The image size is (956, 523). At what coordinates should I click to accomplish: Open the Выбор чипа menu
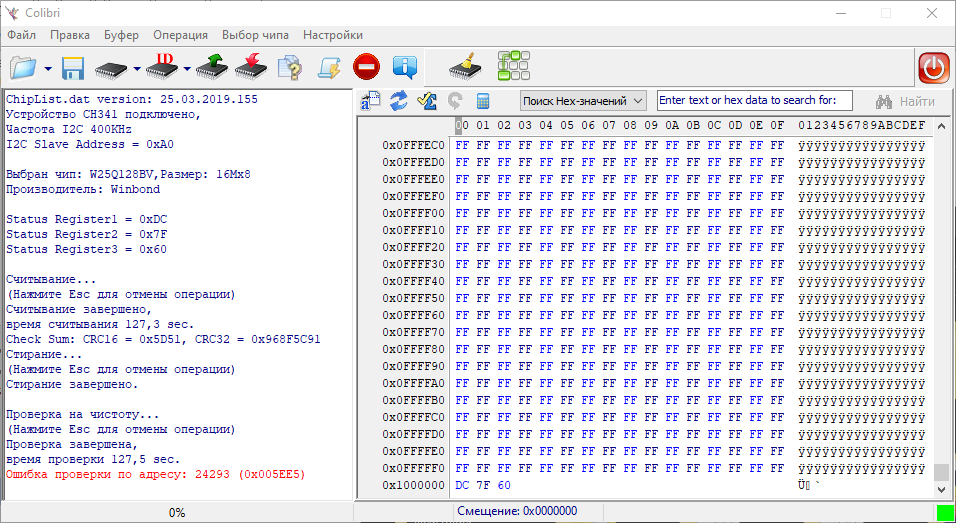pos(255,35)
